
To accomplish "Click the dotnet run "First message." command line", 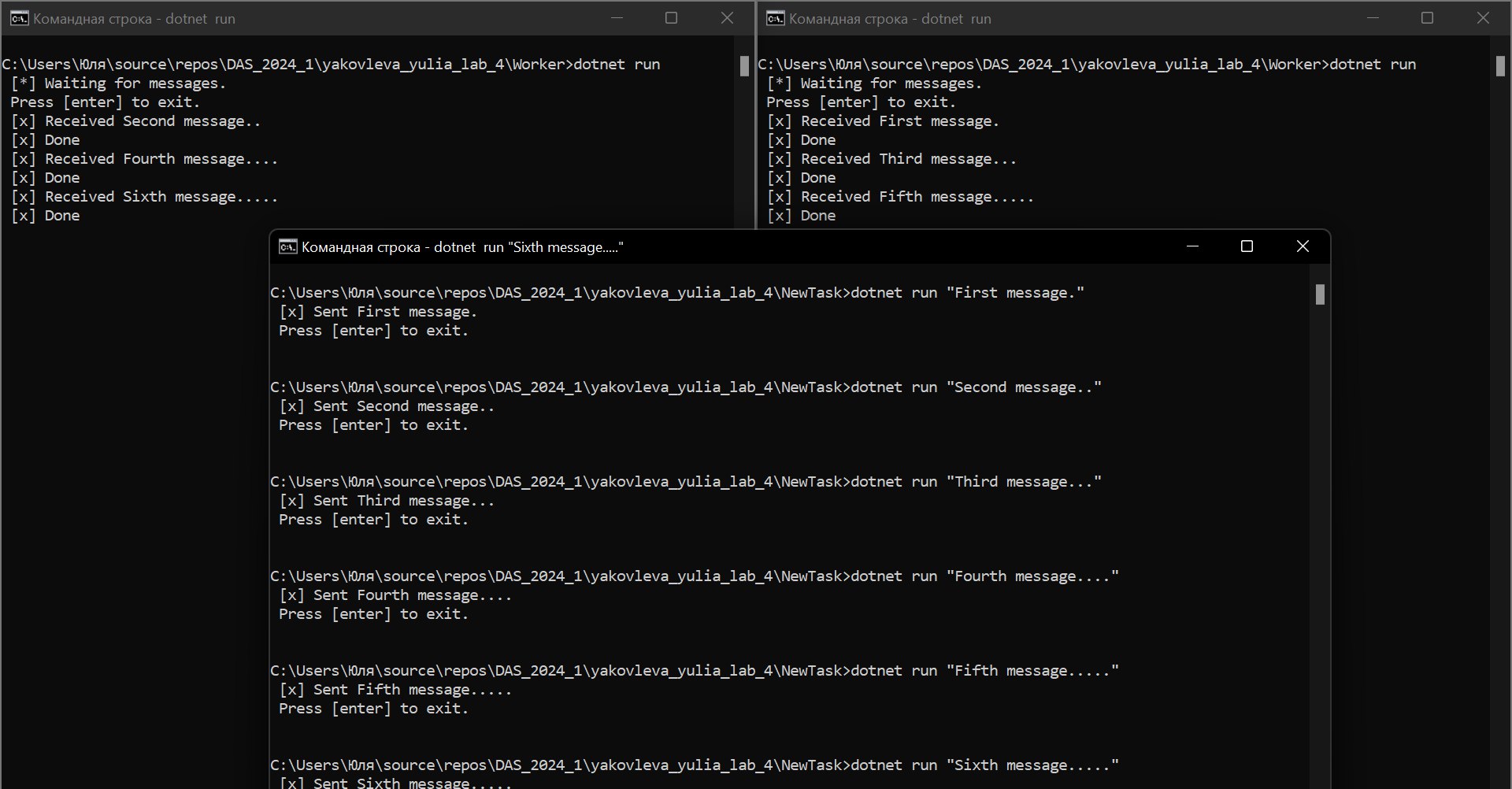I will click(x=677, y=293).
